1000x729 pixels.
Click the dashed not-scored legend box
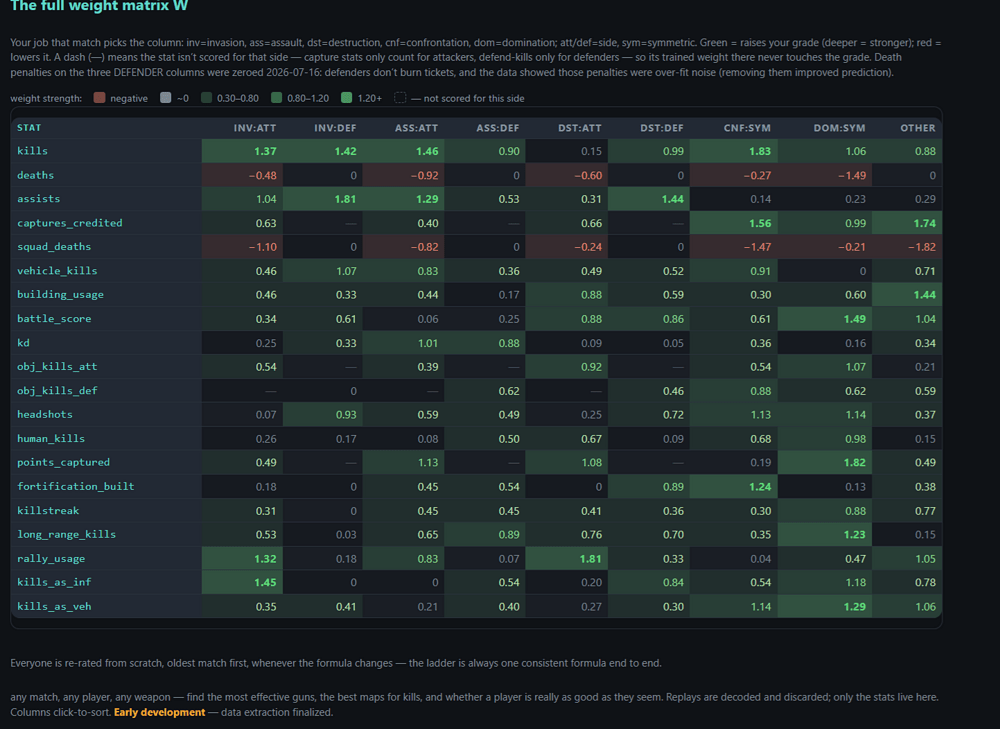point(400,98)
